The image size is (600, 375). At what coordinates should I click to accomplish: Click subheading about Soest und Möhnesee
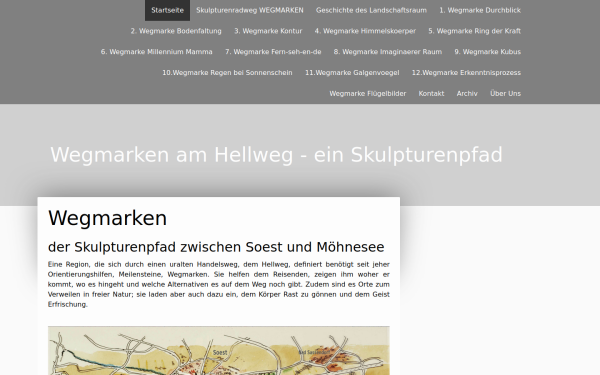[x=216, y=247]
